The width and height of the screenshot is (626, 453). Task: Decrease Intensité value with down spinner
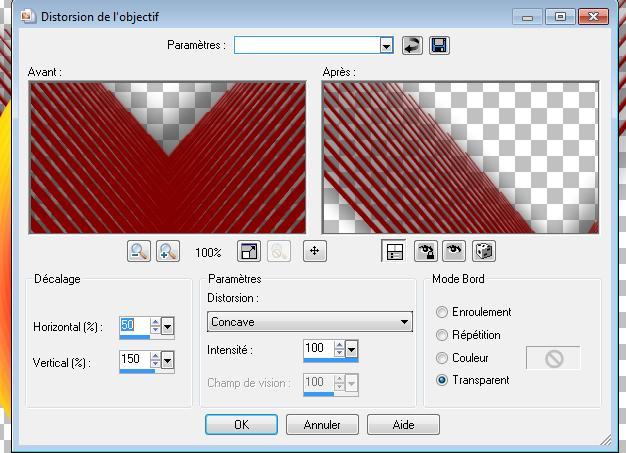[339, 354]
